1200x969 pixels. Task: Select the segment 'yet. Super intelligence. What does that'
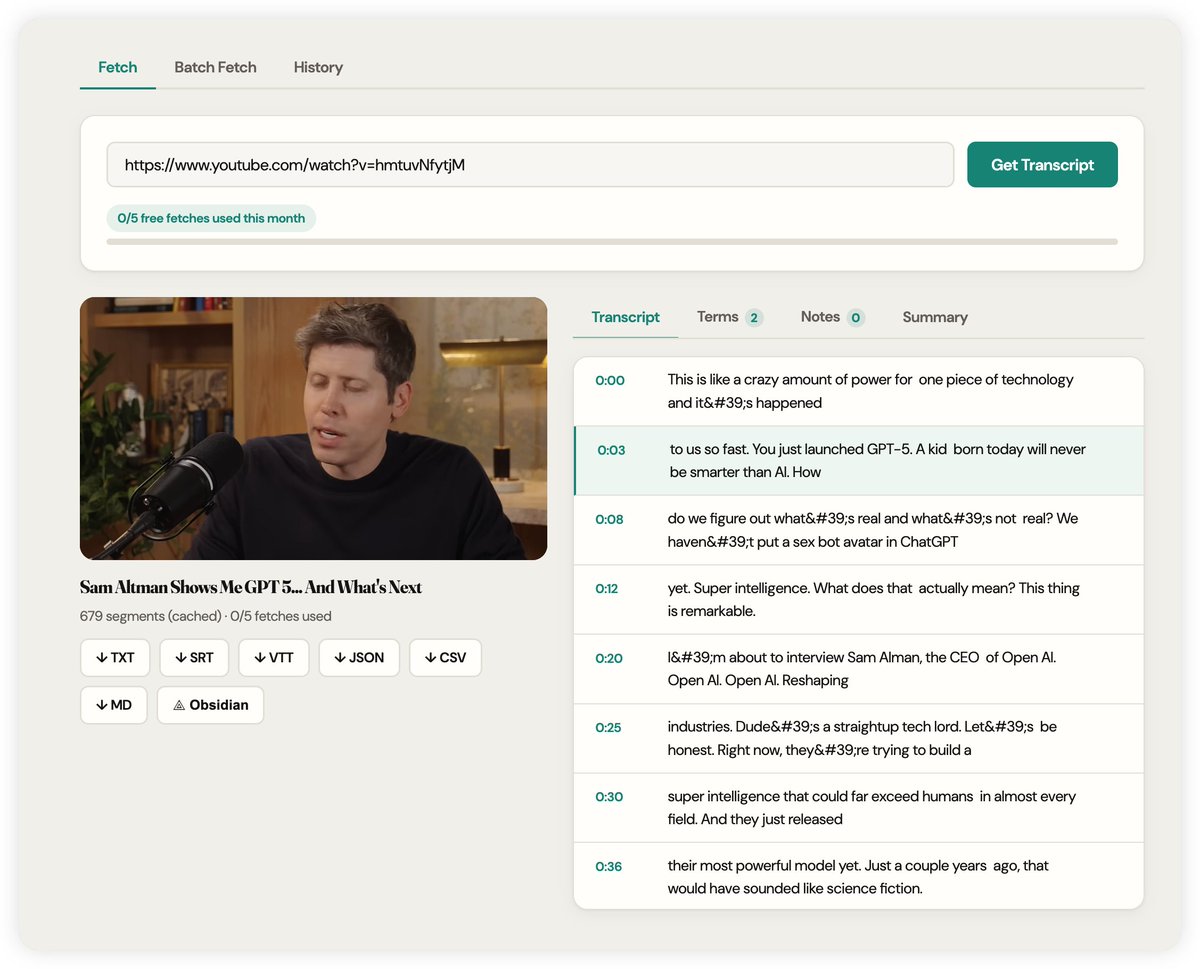click(x=858, y=599)
